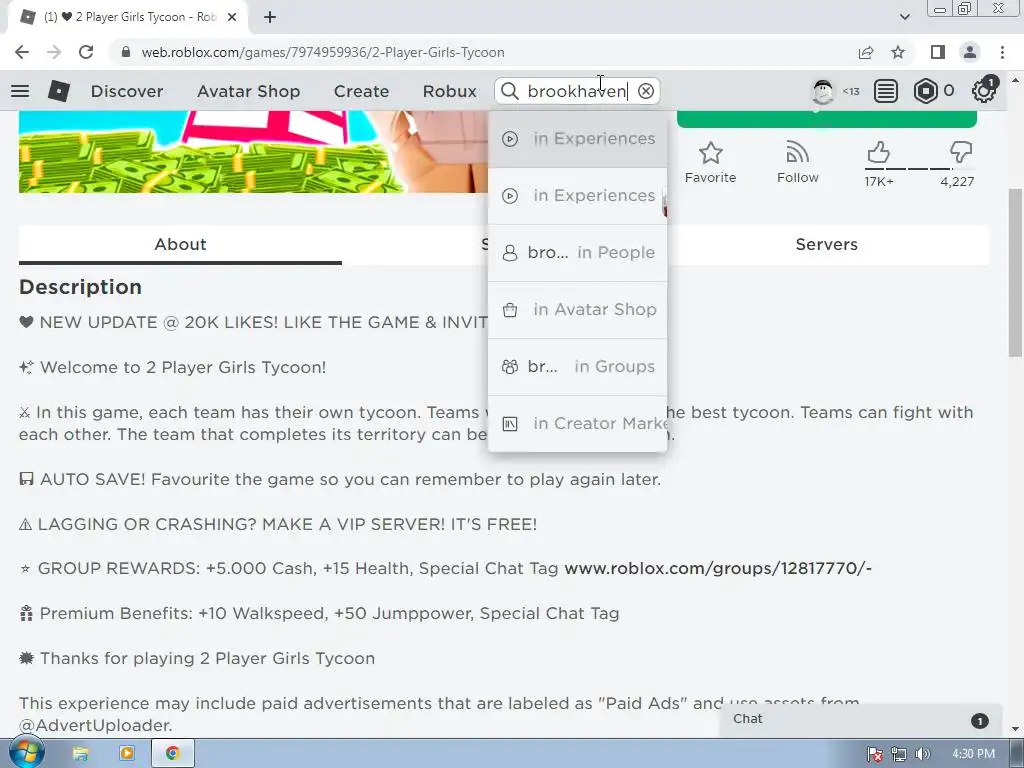The width and height of the screenshot is (1024, 768).
Task: Open the Avatar Shop page
Action: [248, 91]
